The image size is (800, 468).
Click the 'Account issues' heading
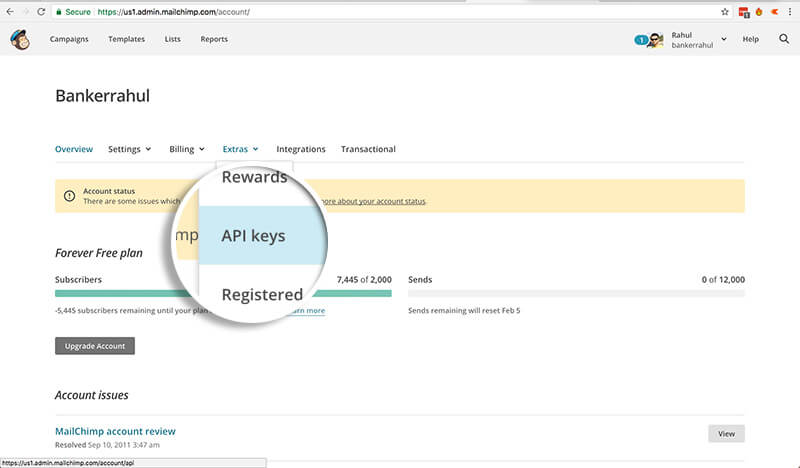coord(92,395)
